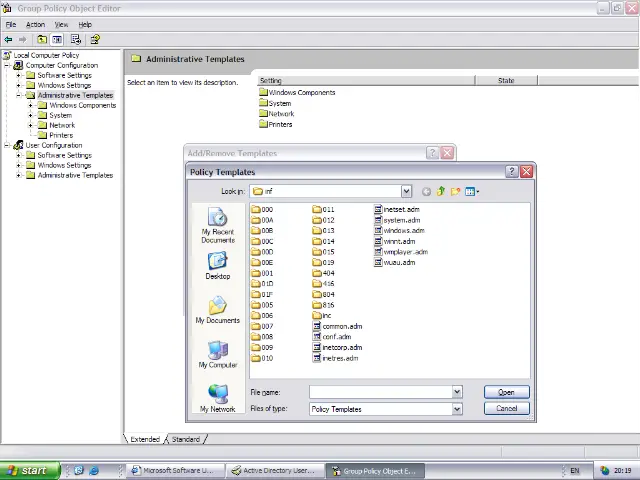Switch to the Standard tab
This screenshot has width=640, height=480.
point(186,439)
